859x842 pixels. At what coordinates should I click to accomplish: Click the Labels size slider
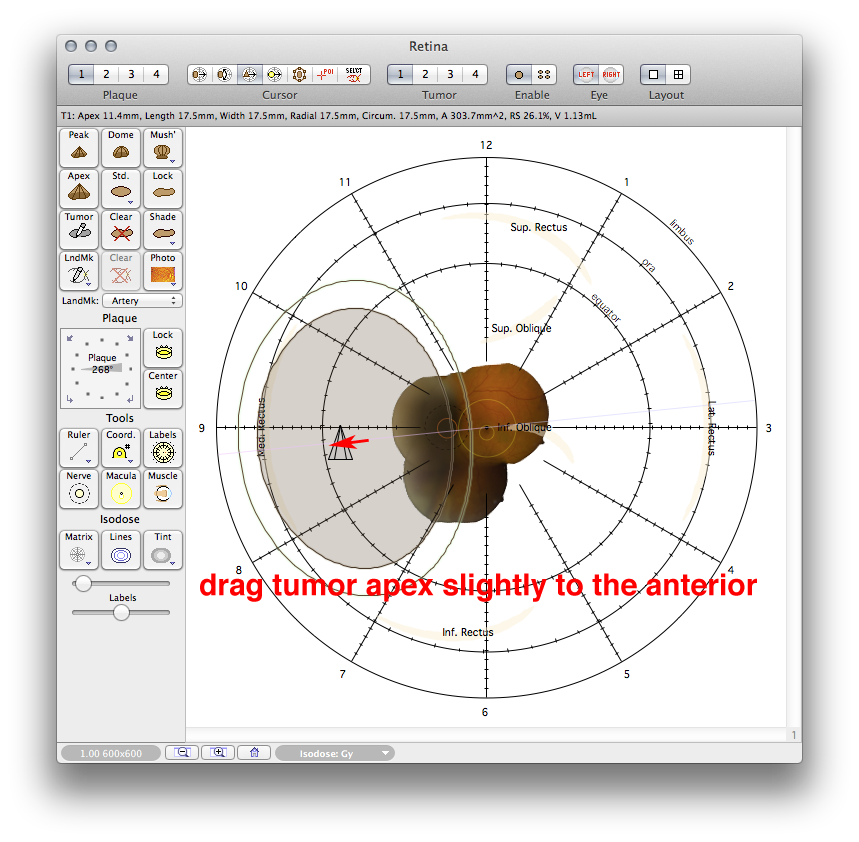pyautogui.click(x=121, y=613)
